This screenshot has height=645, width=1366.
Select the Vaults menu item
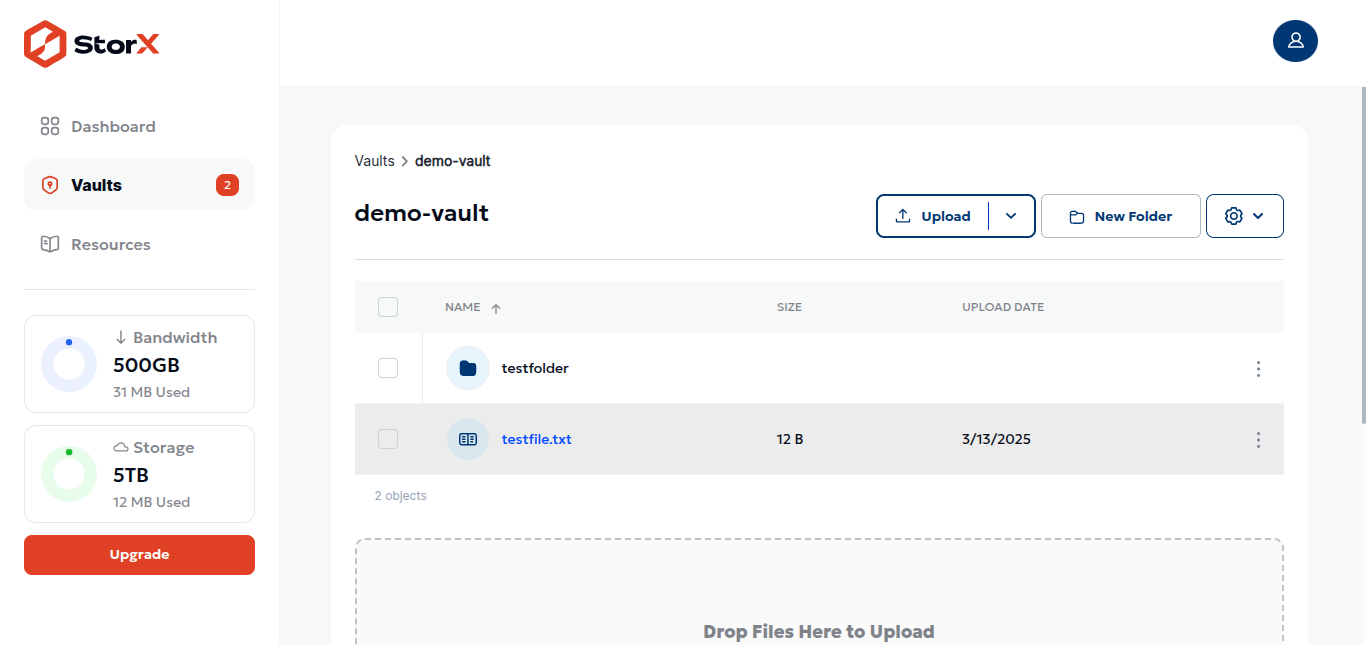[139, 185]
